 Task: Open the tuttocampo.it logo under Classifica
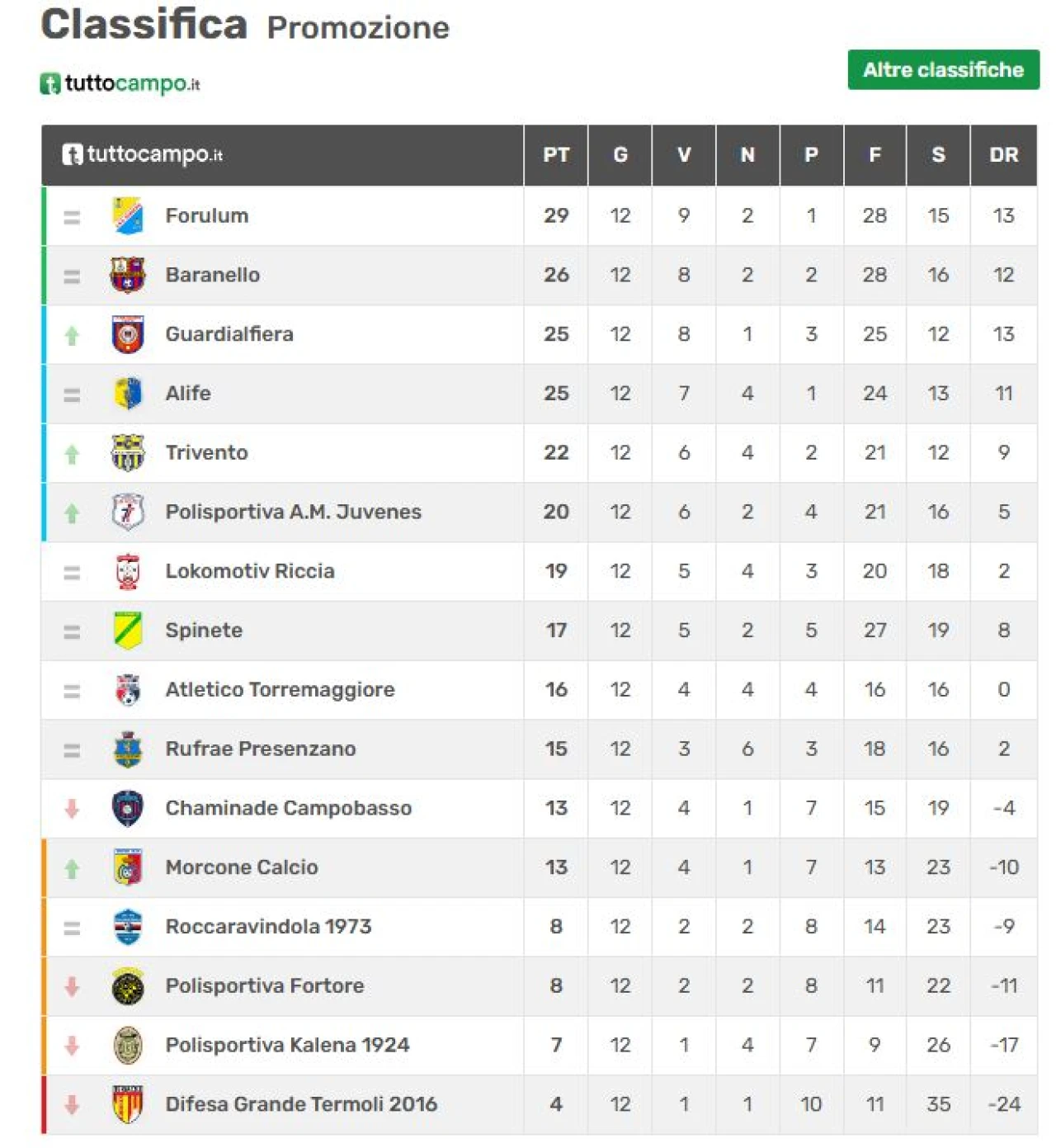point(120,83)
